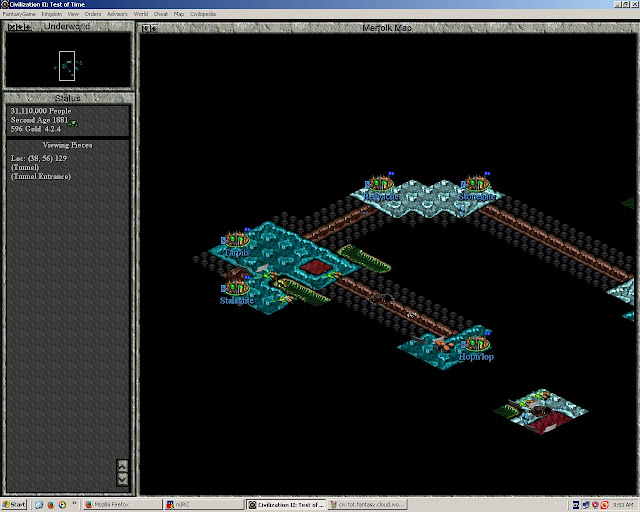The height and width of the screenshot is (512, 640).
Task: Open the Kingdom menu
Action: coord(52,14)
